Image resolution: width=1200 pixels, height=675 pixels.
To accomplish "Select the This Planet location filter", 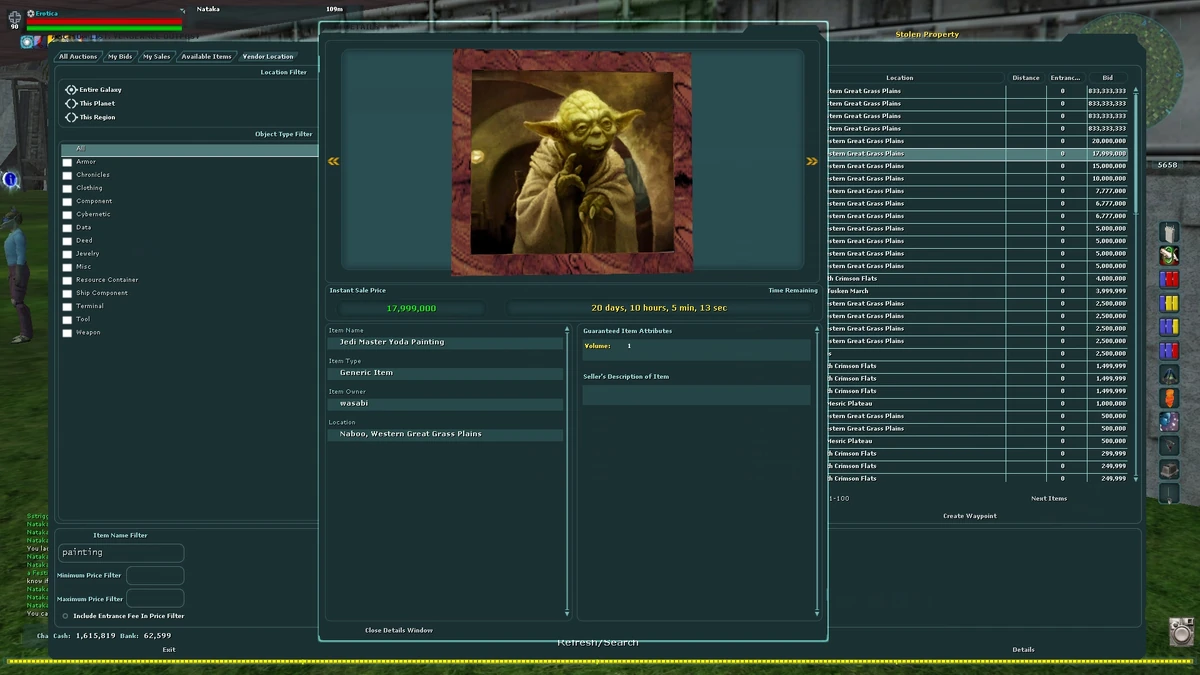I will (72, 102).
